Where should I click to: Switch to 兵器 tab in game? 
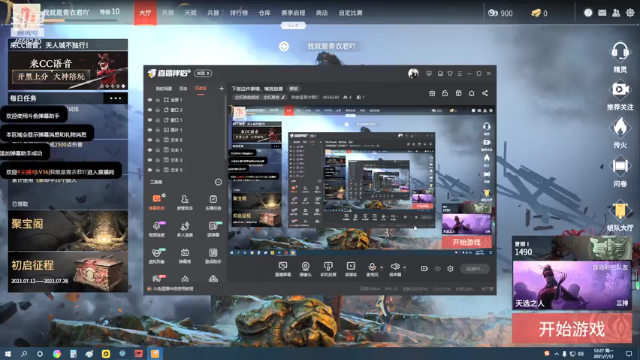pos(213,13)
